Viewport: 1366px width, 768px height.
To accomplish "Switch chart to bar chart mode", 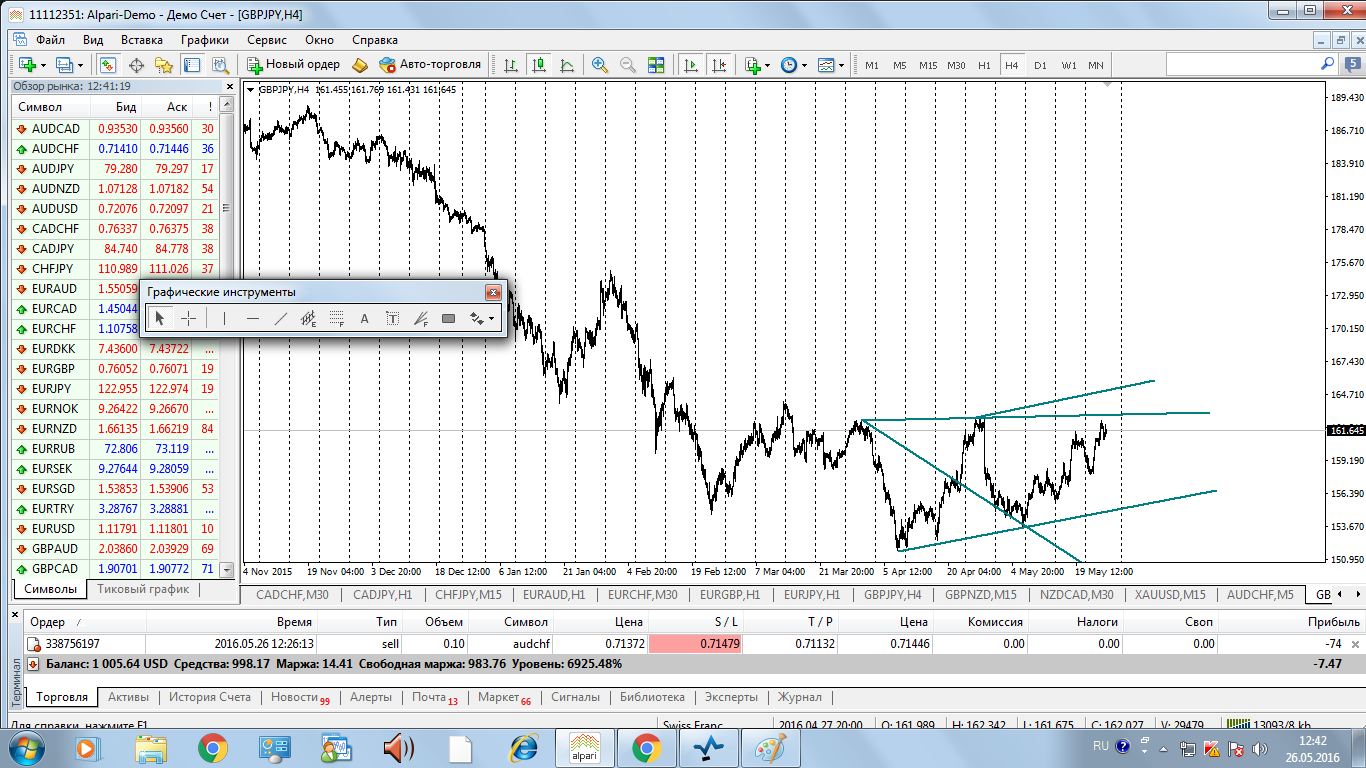I will click(511, 65).
